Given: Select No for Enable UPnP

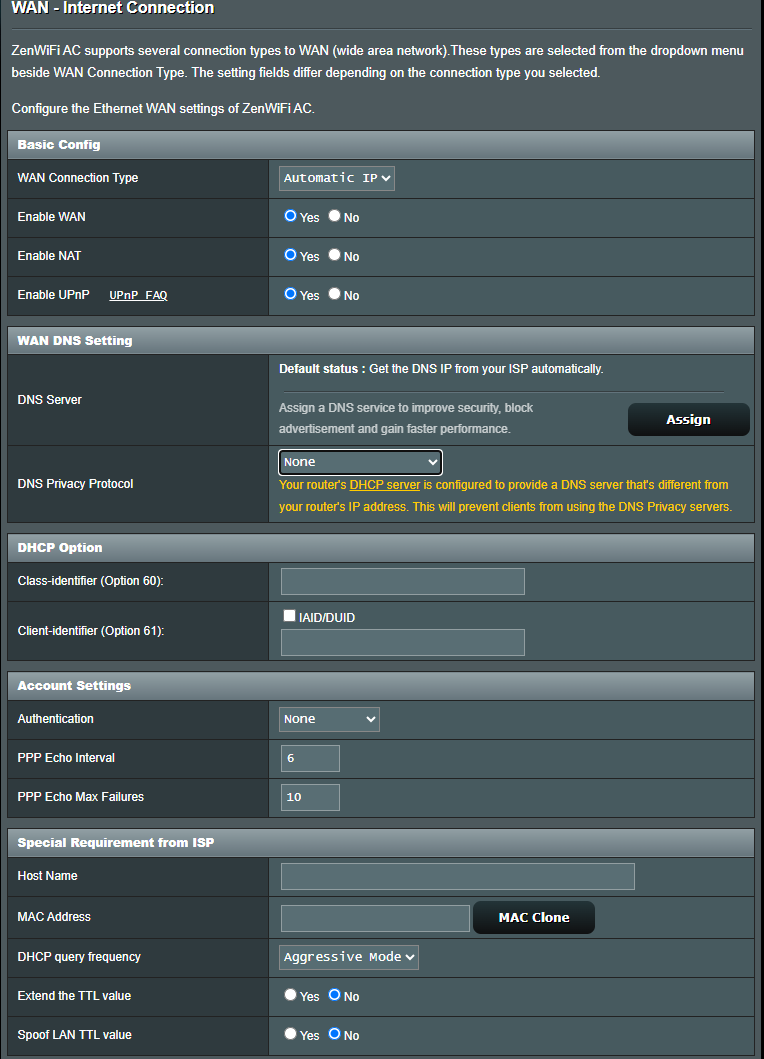Looking at the screenshot, I should (335, 294).
